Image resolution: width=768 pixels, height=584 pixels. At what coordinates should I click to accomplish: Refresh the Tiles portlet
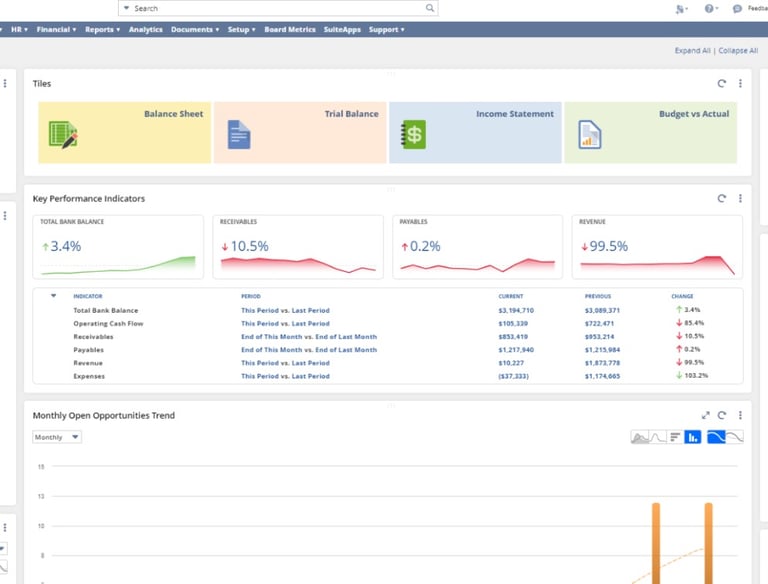tap(721, 83)
